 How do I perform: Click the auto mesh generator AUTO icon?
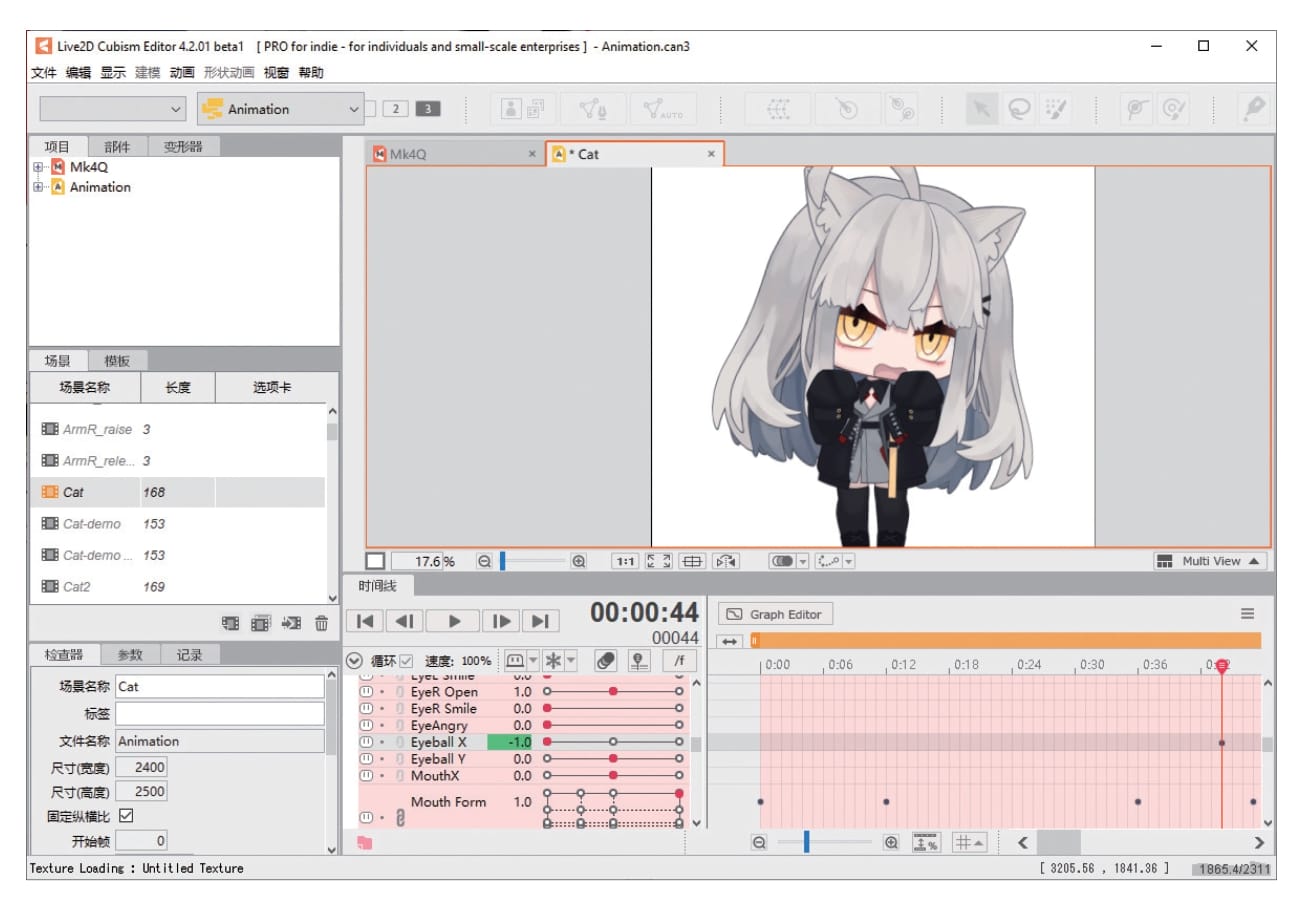coord(663,109)
